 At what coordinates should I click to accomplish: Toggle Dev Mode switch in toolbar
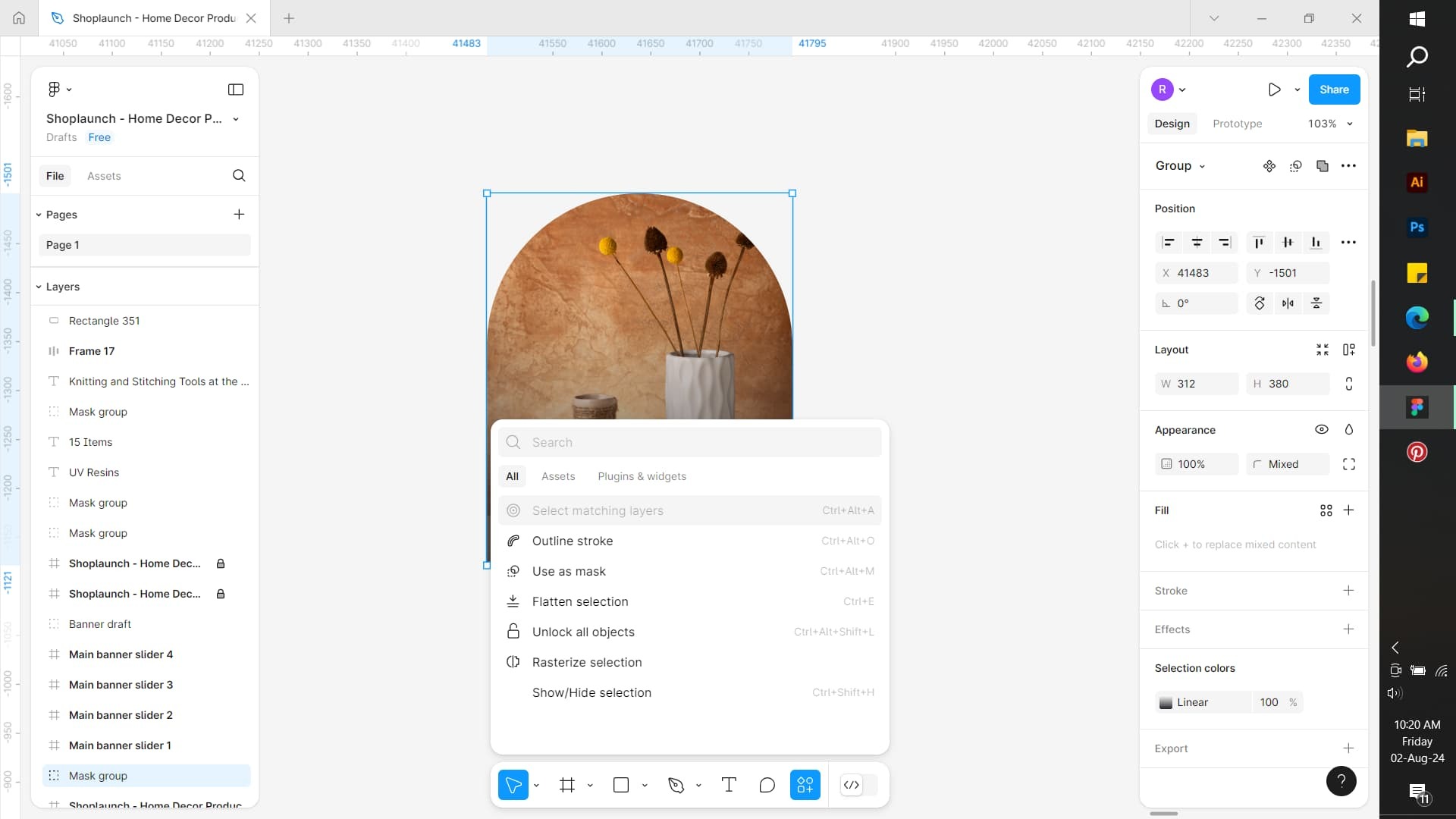[859, 785]
